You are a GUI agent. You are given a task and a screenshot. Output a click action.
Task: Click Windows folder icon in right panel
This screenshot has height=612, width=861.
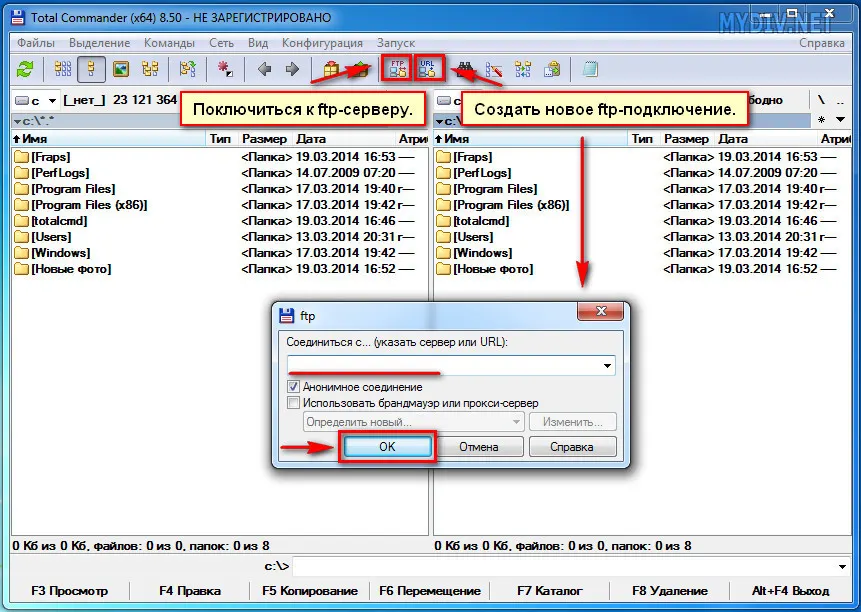pyautogui.click(x=443, y=253)
